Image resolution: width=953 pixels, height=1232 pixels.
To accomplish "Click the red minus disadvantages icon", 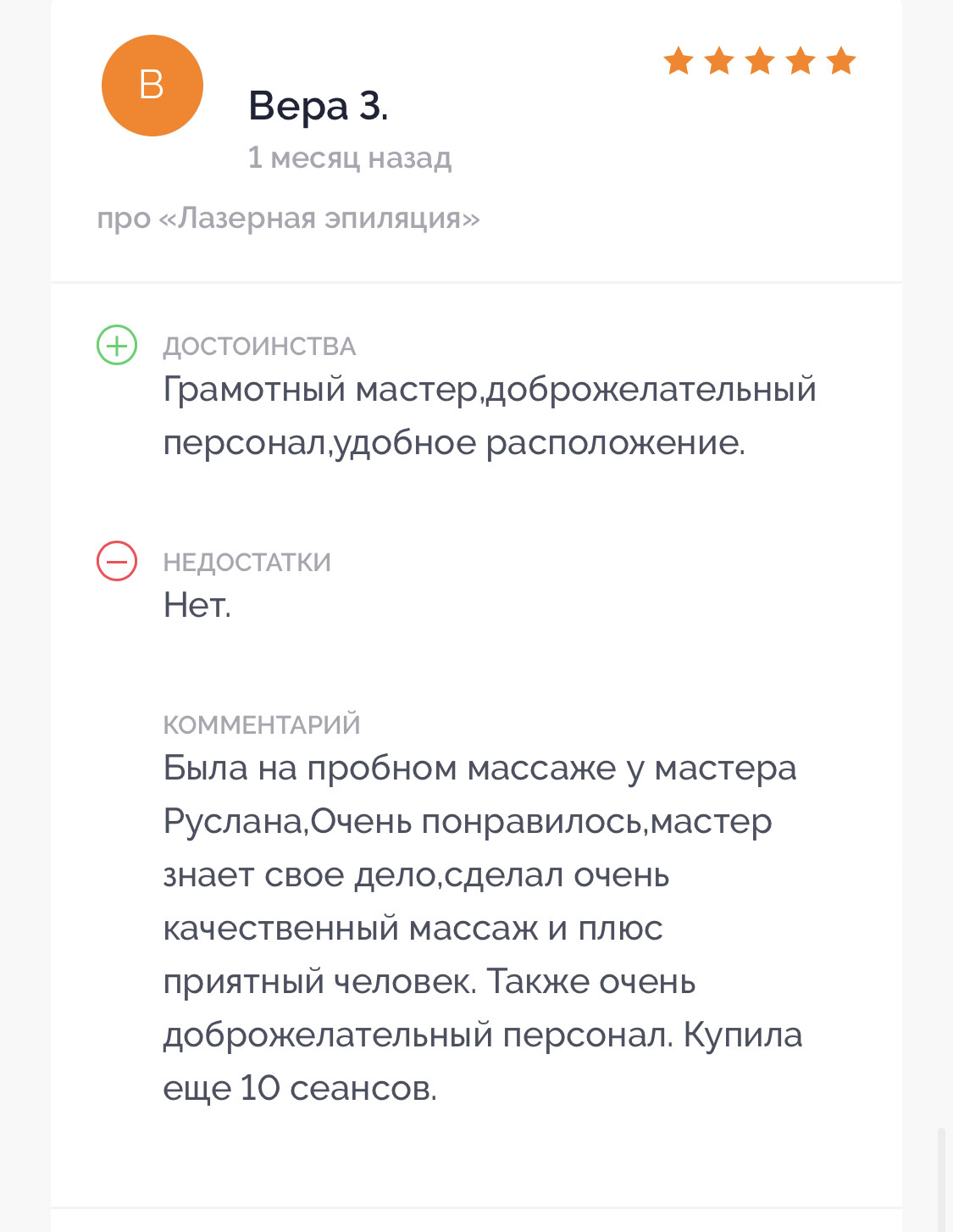I will (117, 561).
